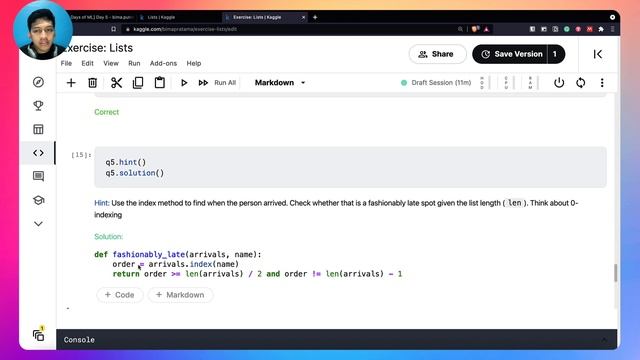The image size is (640, 360).
Task: Paste cell with clipboard icon
Action: (x=160, y=82)
